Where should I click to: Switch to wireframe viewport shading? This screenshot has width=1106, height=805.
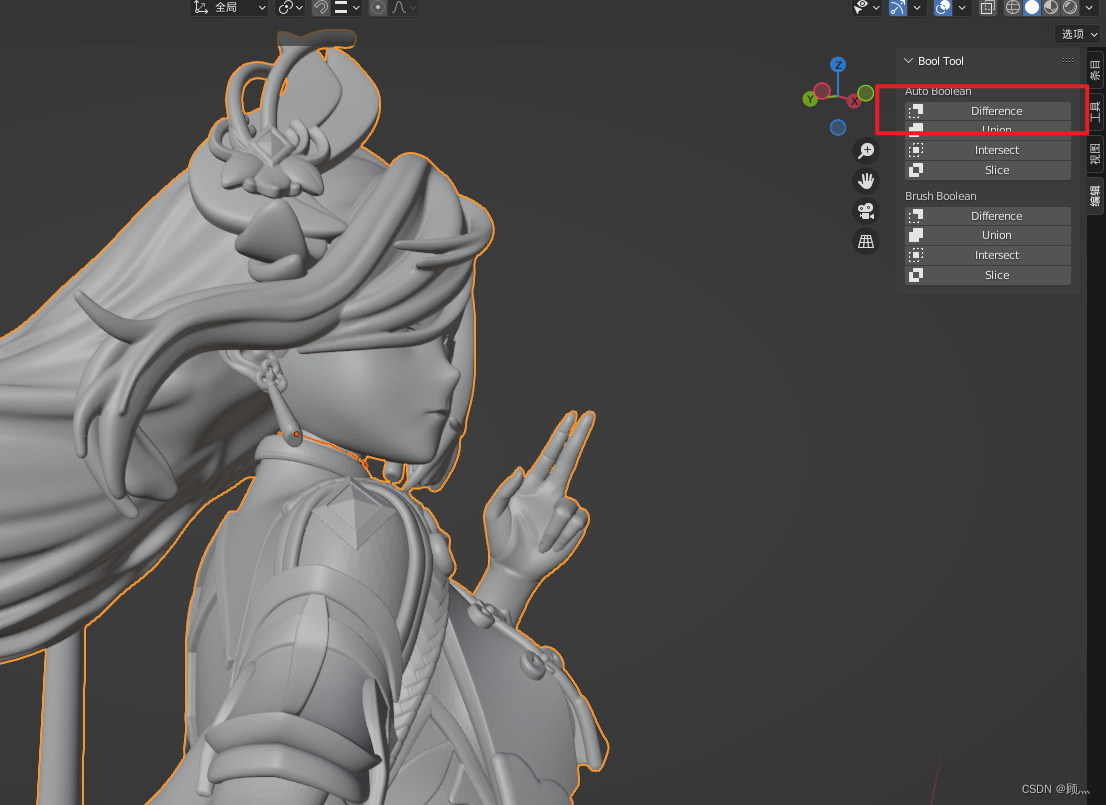(x=1013, y=7)
